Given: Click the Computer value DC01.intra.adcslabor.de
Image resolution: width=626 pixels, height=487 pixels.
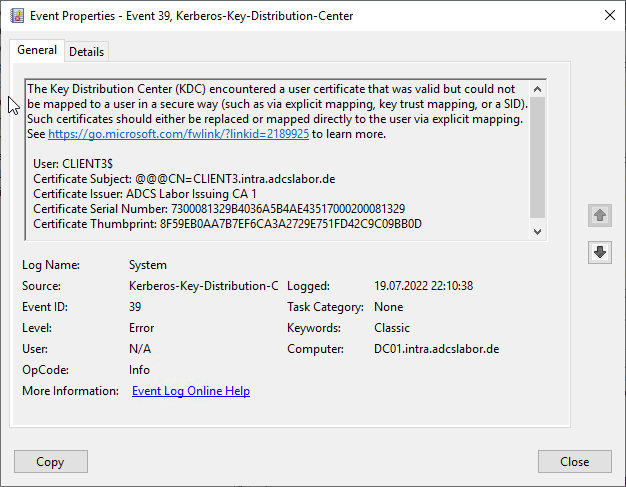Looking at the screenshot, I should pos(436,349).
